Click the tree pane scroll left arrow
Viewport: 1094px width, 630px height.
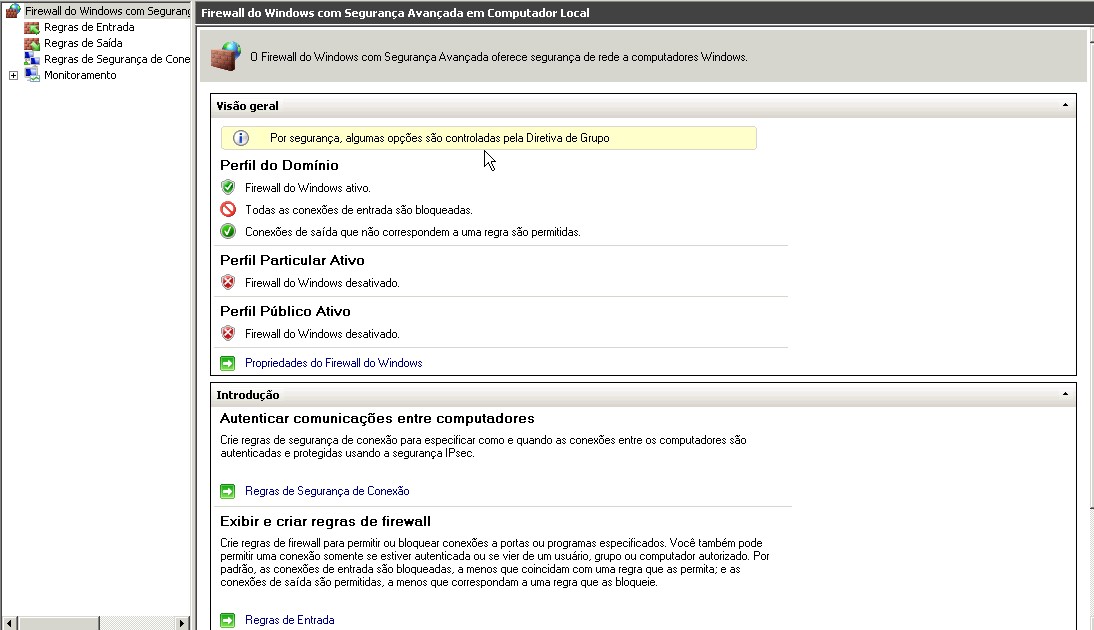[9, 623]
